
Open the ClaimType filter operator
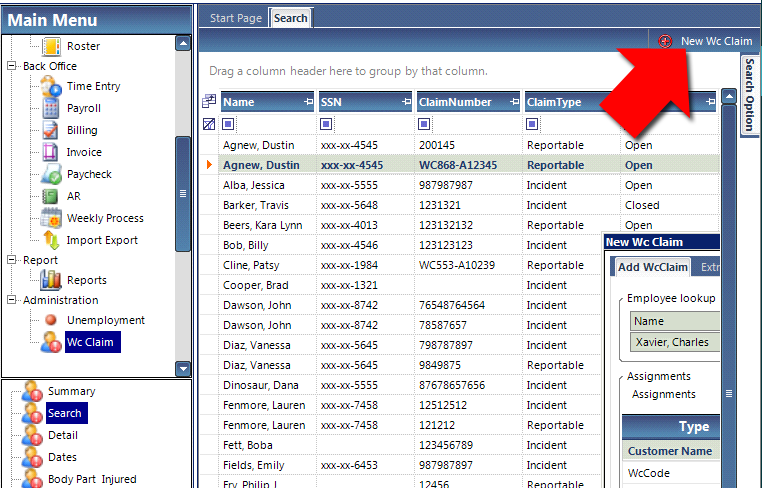532,124
